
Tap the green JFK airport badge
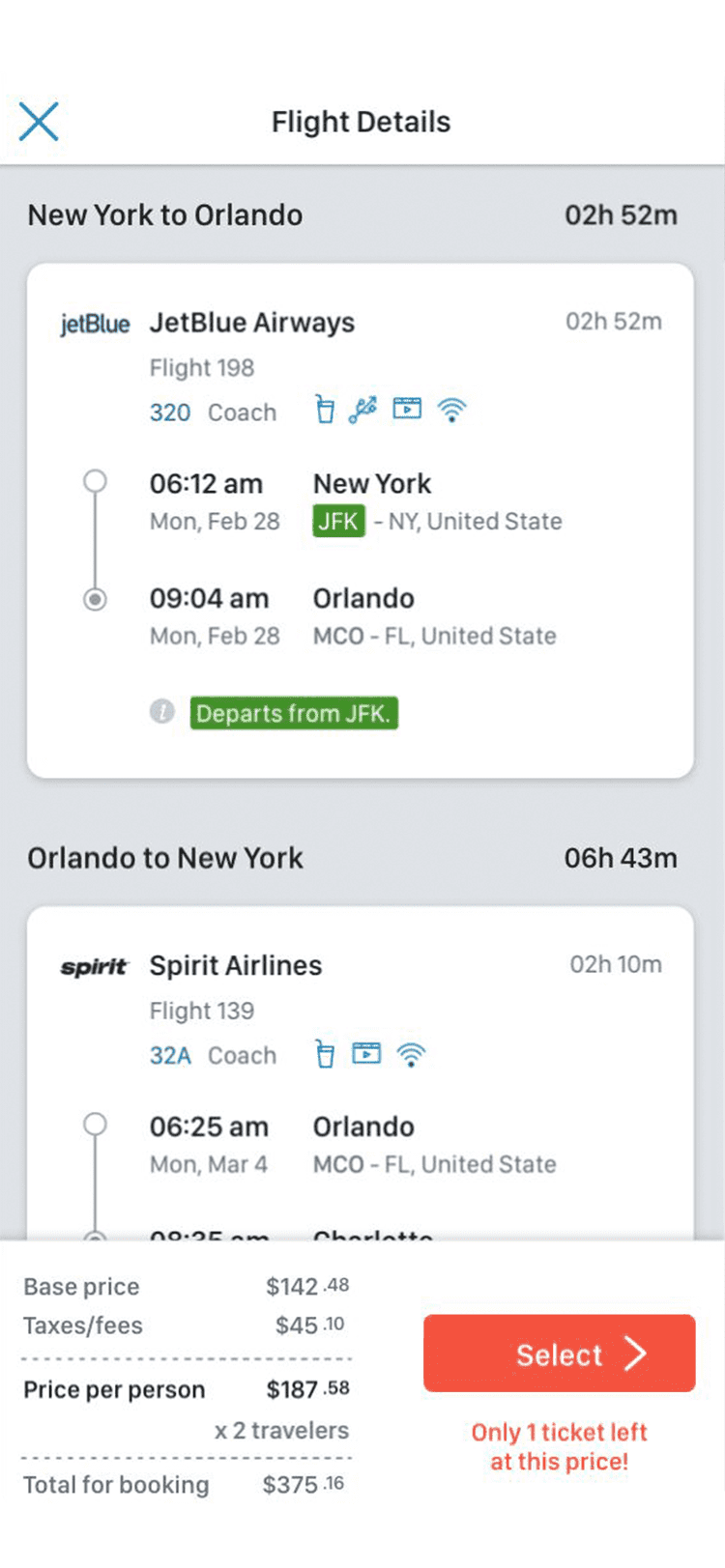click(339, 521)
